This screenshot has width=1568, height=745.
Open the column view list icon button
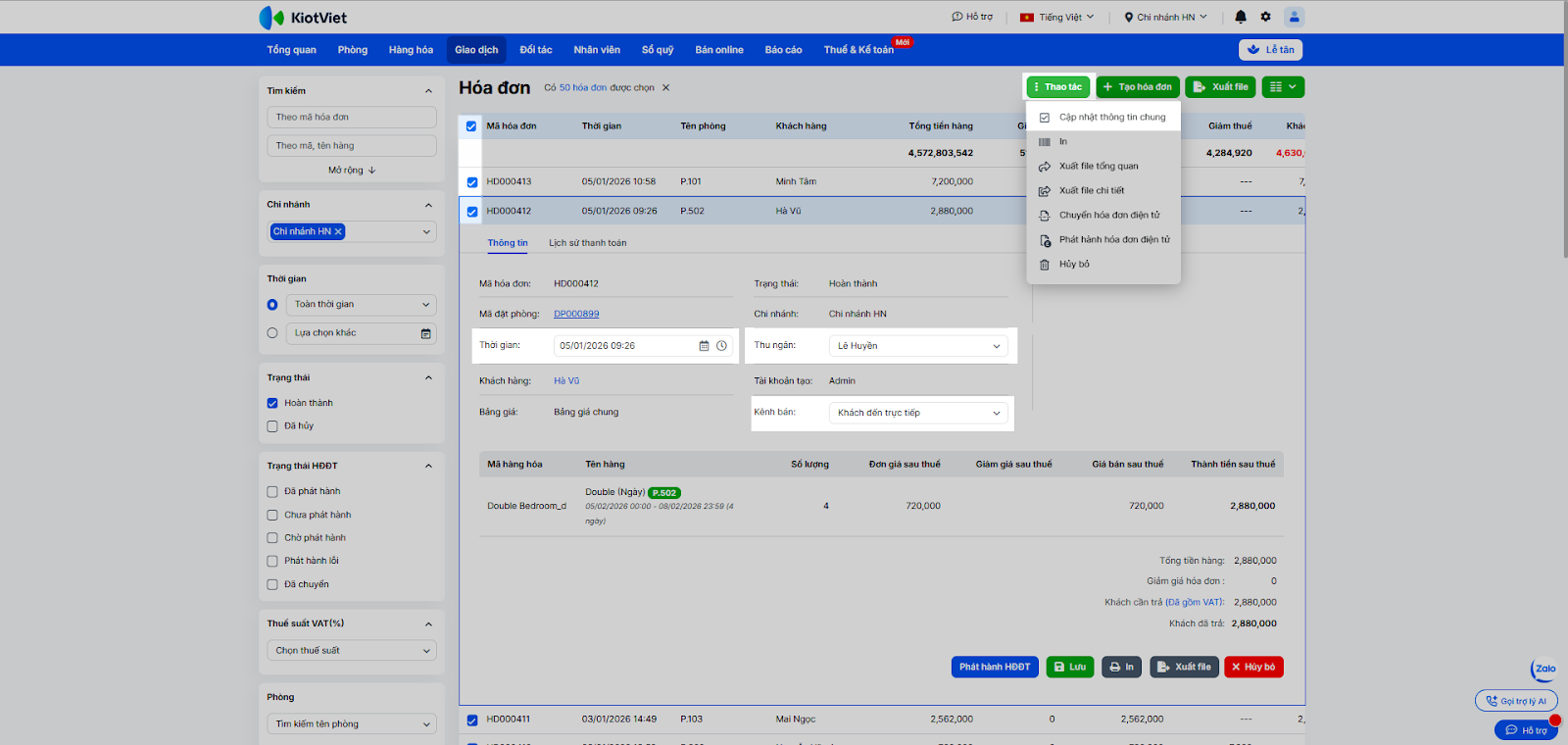click(x=1282, y=87)
